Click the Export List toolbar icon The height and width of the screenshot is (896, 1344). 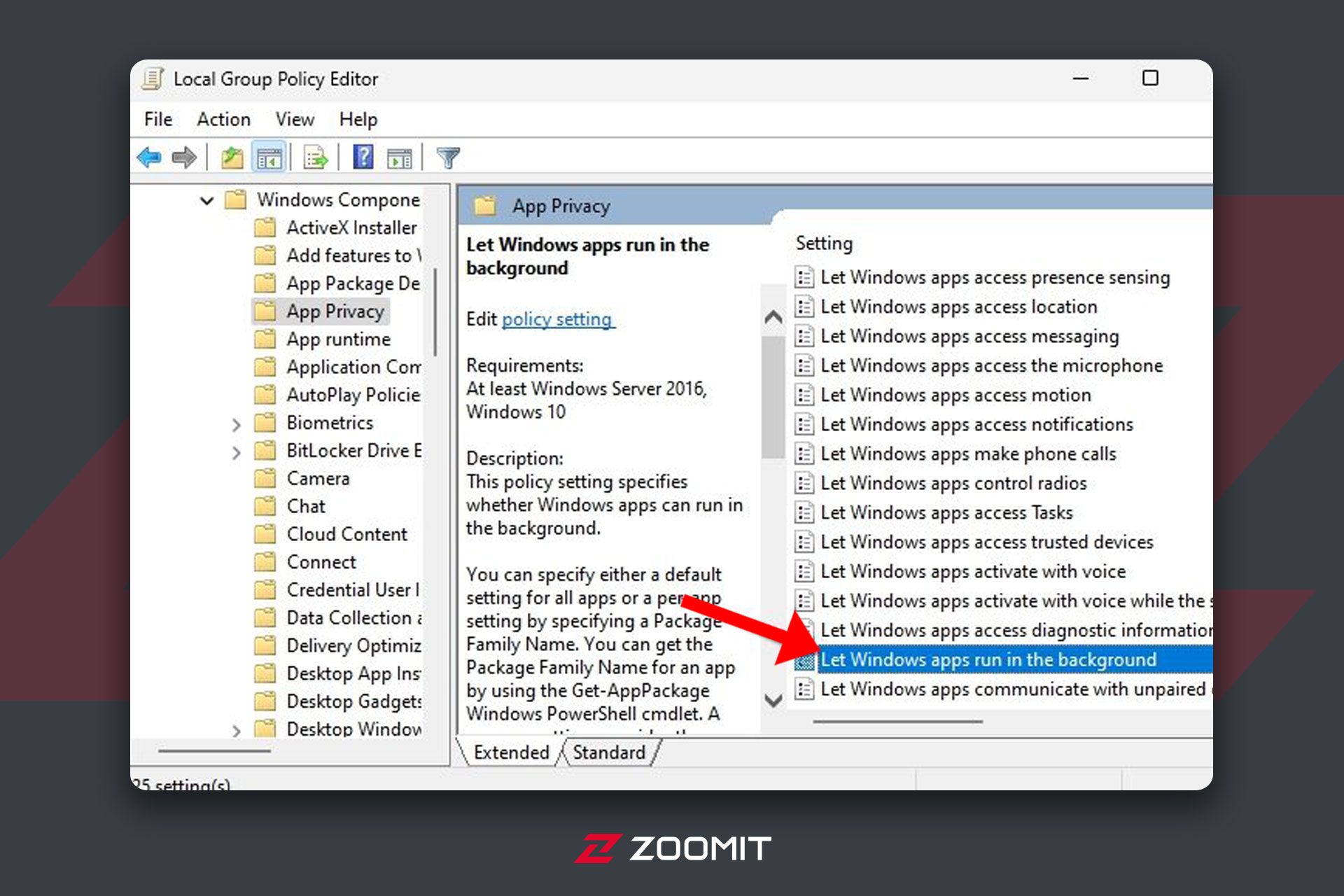coord(316,157)
